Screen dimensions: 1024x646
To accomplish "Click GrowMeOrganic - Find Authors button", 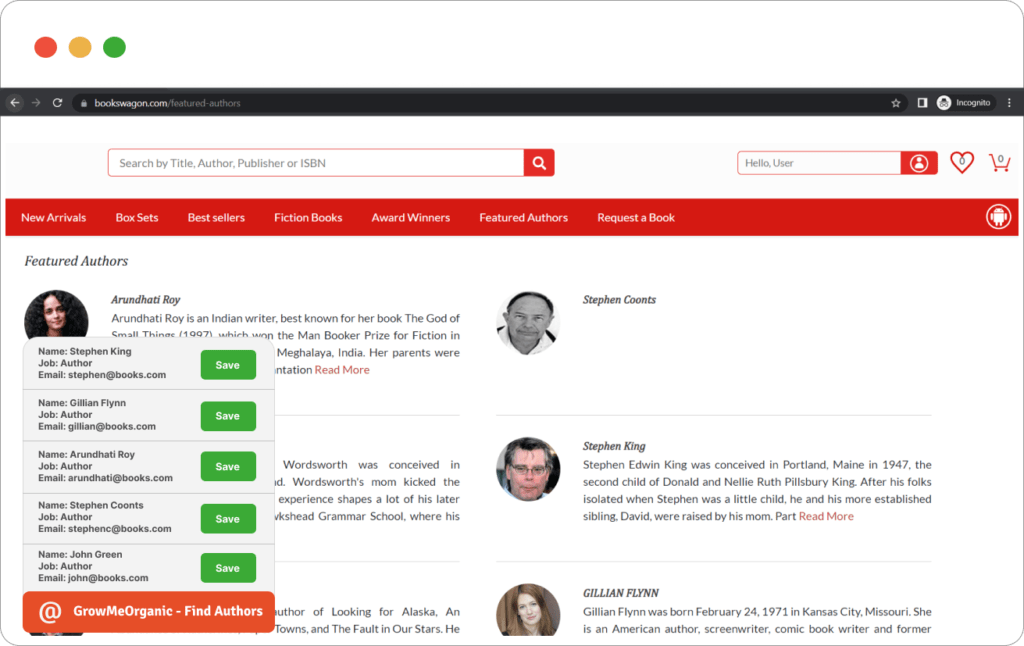I will pyautogui.click(x=149, y=612).
